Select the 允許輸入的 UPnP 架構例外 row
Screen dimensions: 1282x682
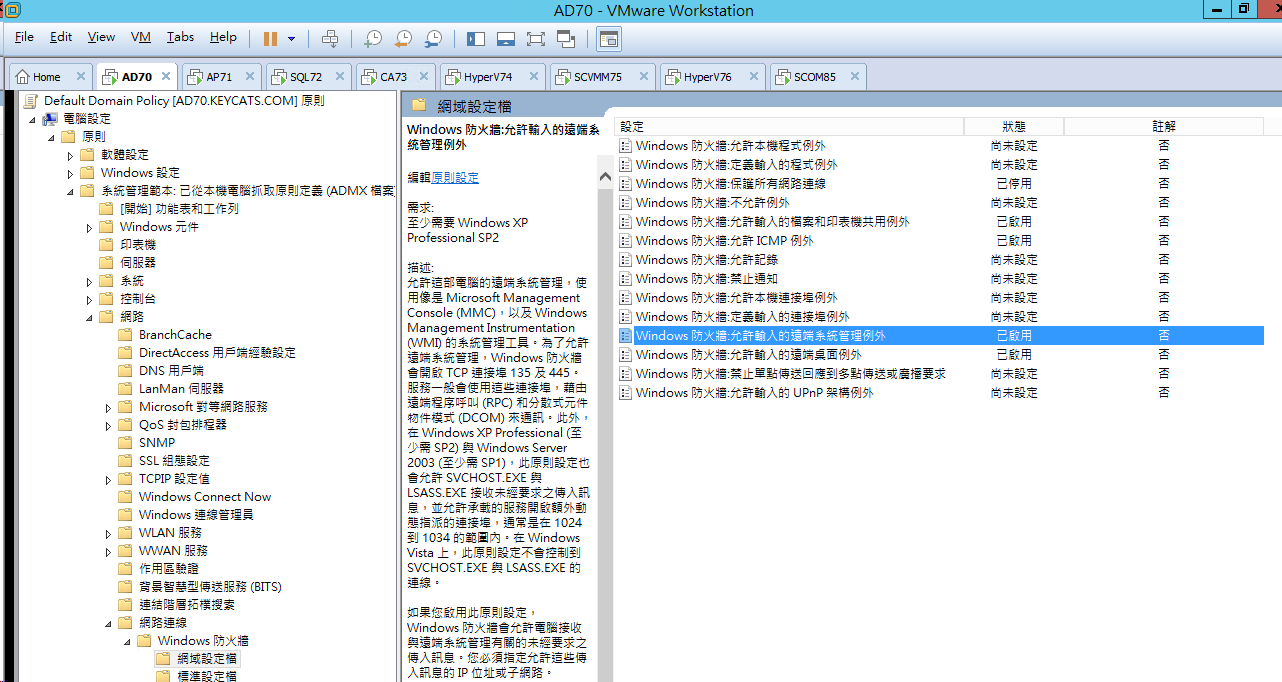click(x=940, y=393)
